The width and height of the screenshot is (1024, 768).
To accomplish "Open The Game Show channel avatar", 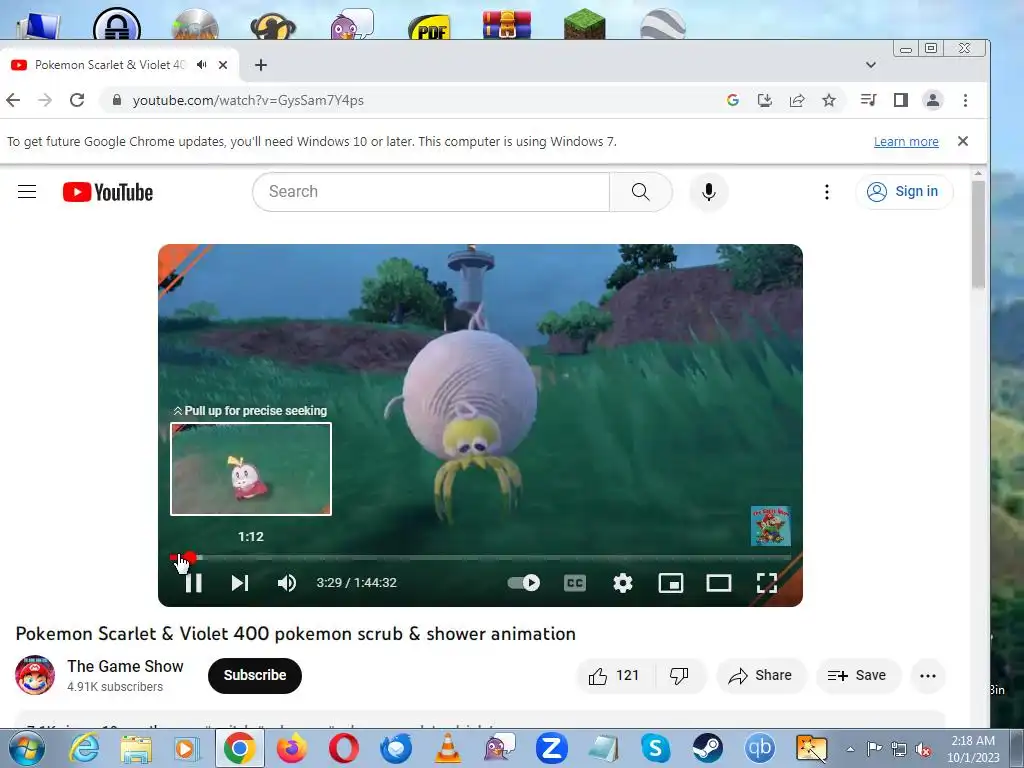I will [x=35, y=675].
